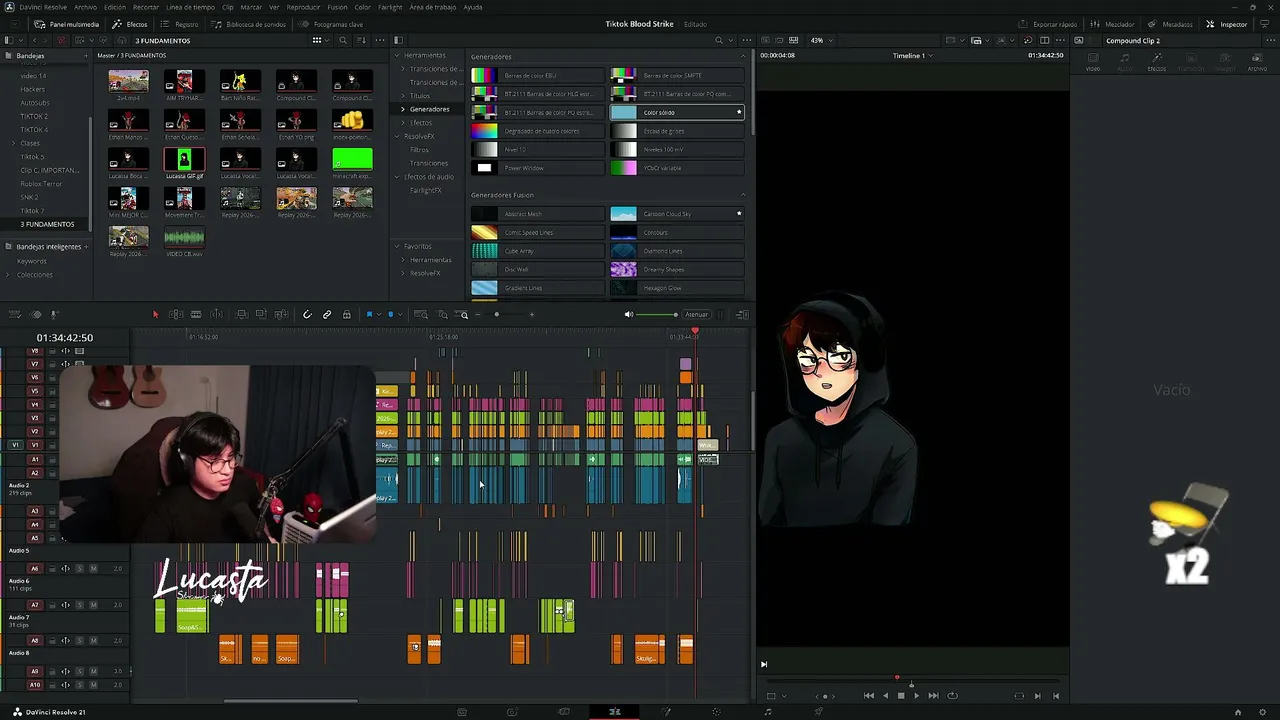This screenshot has width=1280, height=720.
Task: Toggle linked selection chain icon
Action: tap(327, 315)
